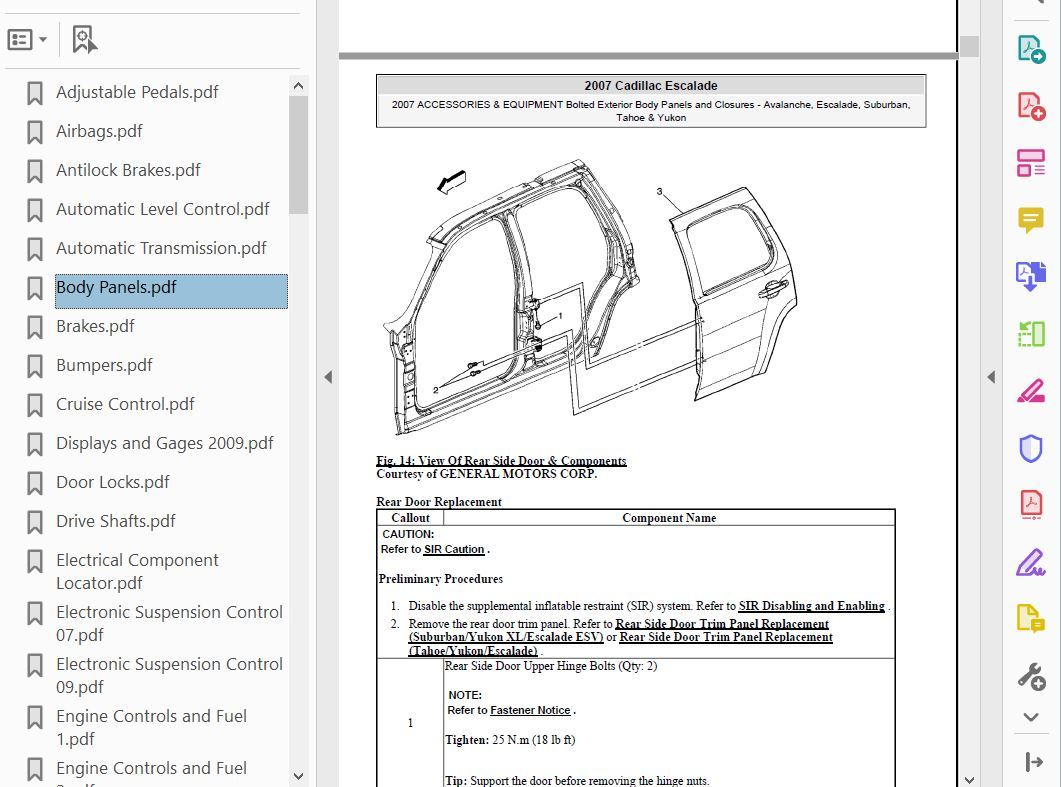Viewport: 1061px width, 787px height.
Task: Click the find current bookmark icon
Action: (x=85, y=40)
